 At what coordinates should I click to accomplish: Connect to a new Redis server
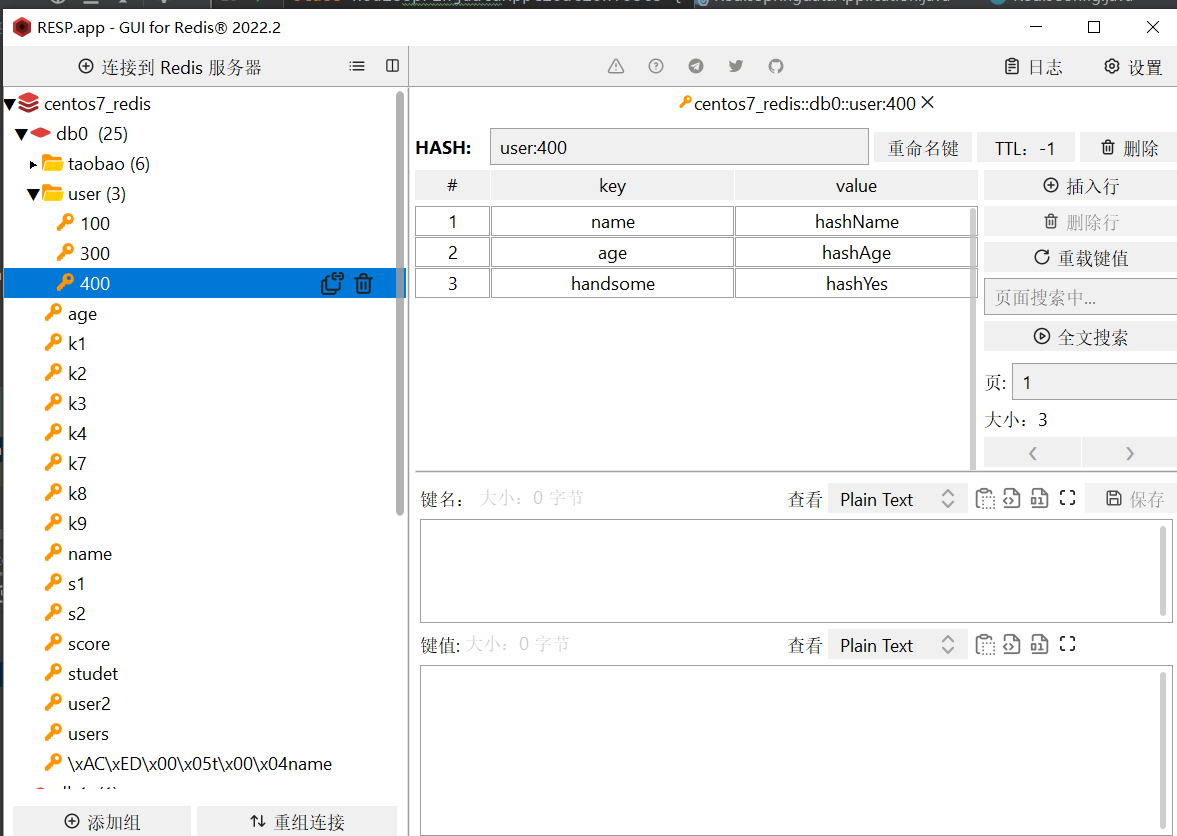point(170,67)
